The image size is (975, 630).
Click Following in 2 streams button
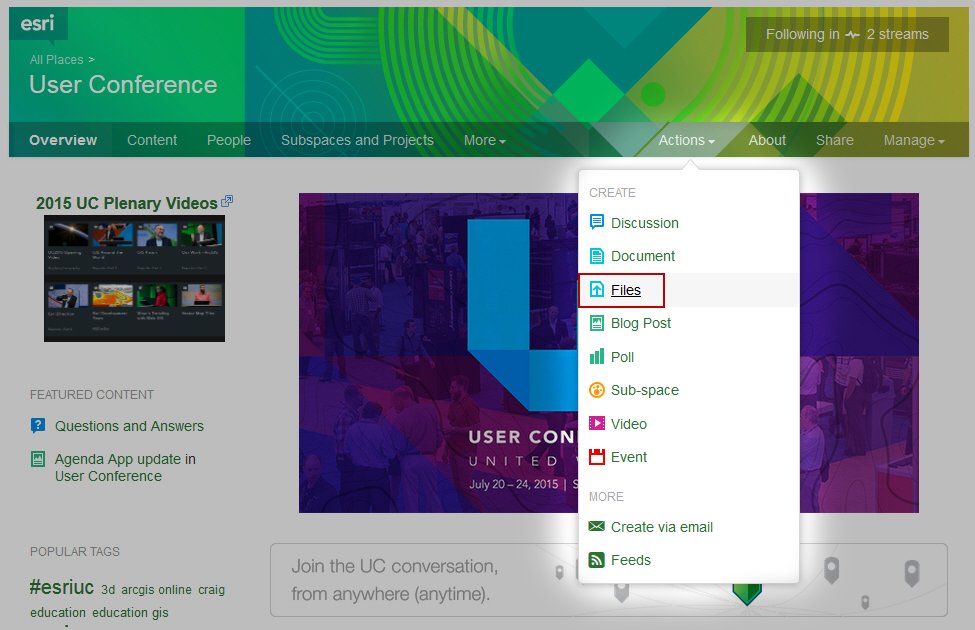point(847,34)
